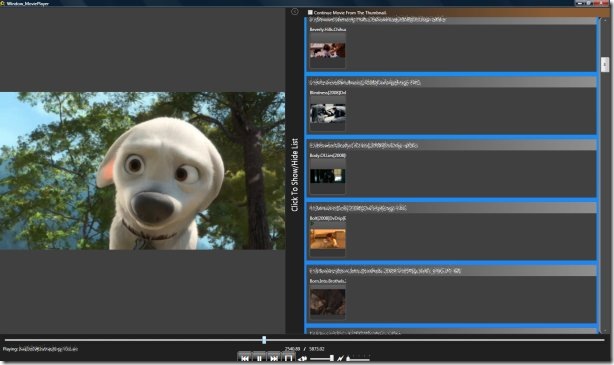This screenshot has width=614, height=365.
Task: Click the file path header above Body.Of.Lies
Action: (x=451, y=145)
